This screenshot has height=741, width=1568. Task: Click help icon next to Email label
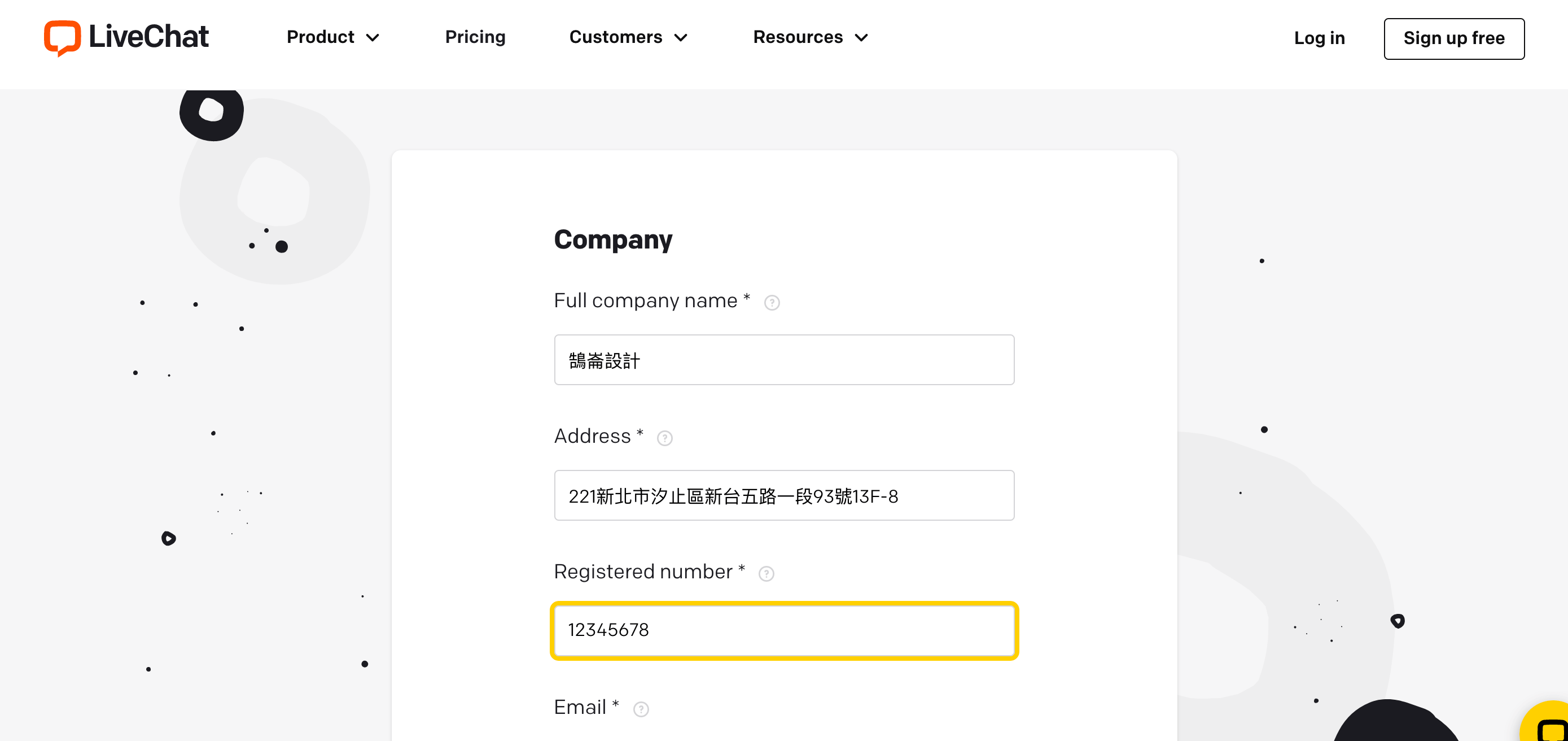pyautogui.click(x=641, y=709)
